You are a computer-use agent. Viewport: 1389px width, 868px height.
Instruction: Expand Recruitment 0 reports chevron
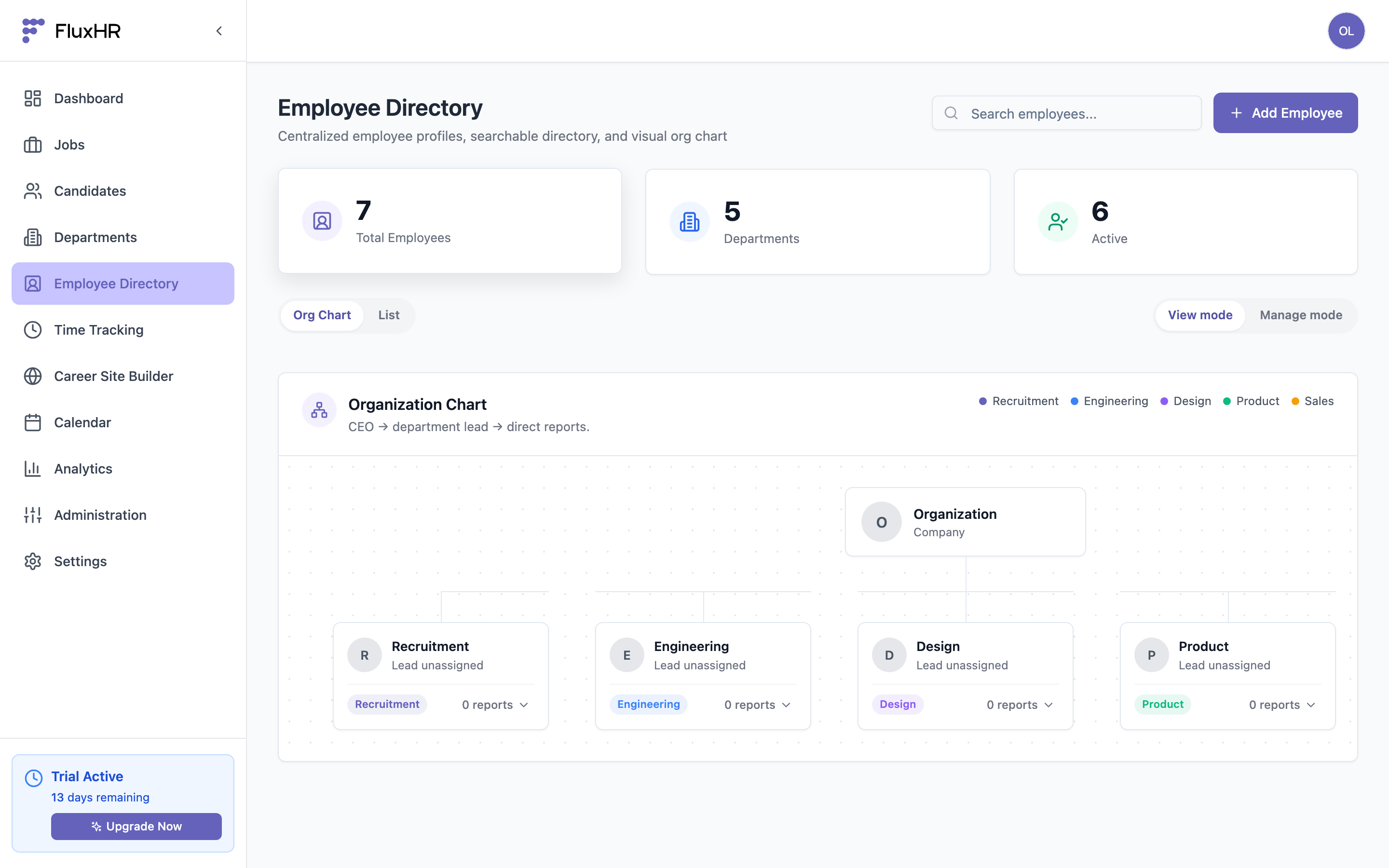[x=524, y=705]
